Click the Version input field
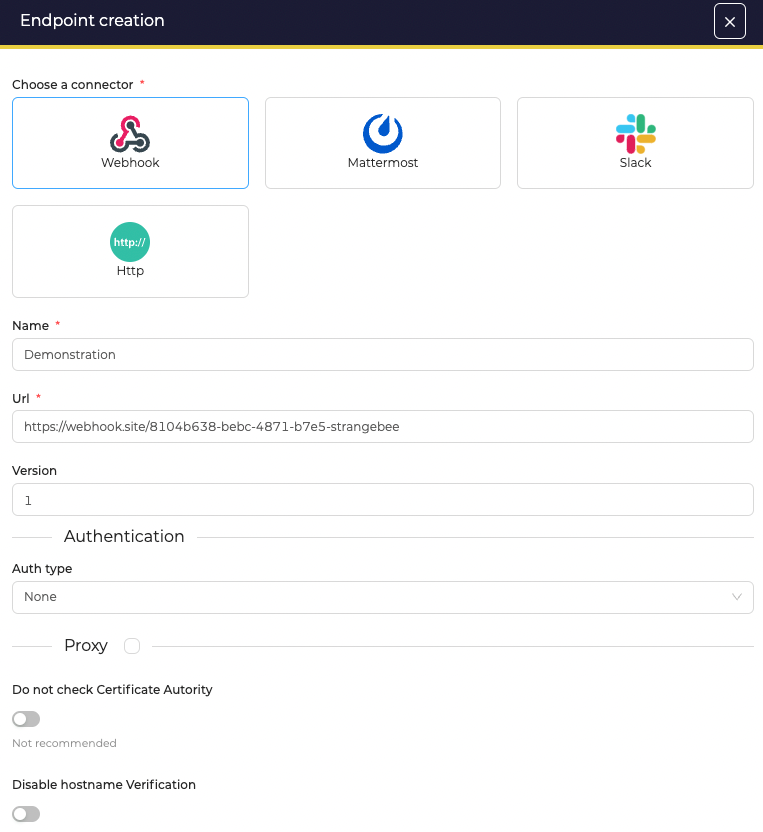The height and width of the screenshot is (832, 763). (x=382, y=500)
